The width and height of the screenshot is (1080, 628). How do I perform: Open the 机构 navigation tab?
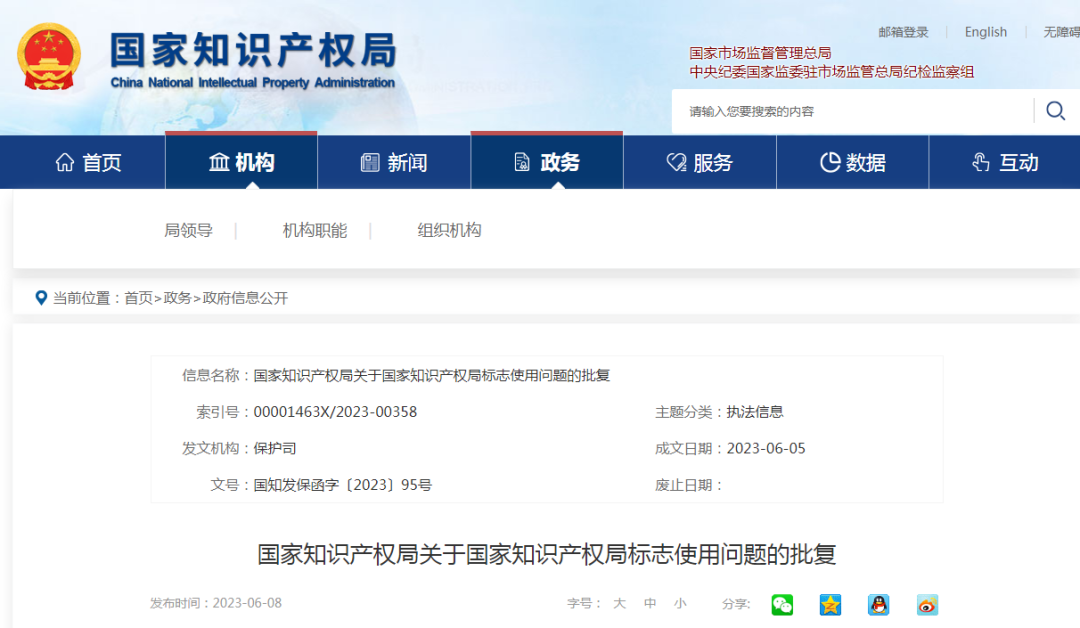pos(241,163)
